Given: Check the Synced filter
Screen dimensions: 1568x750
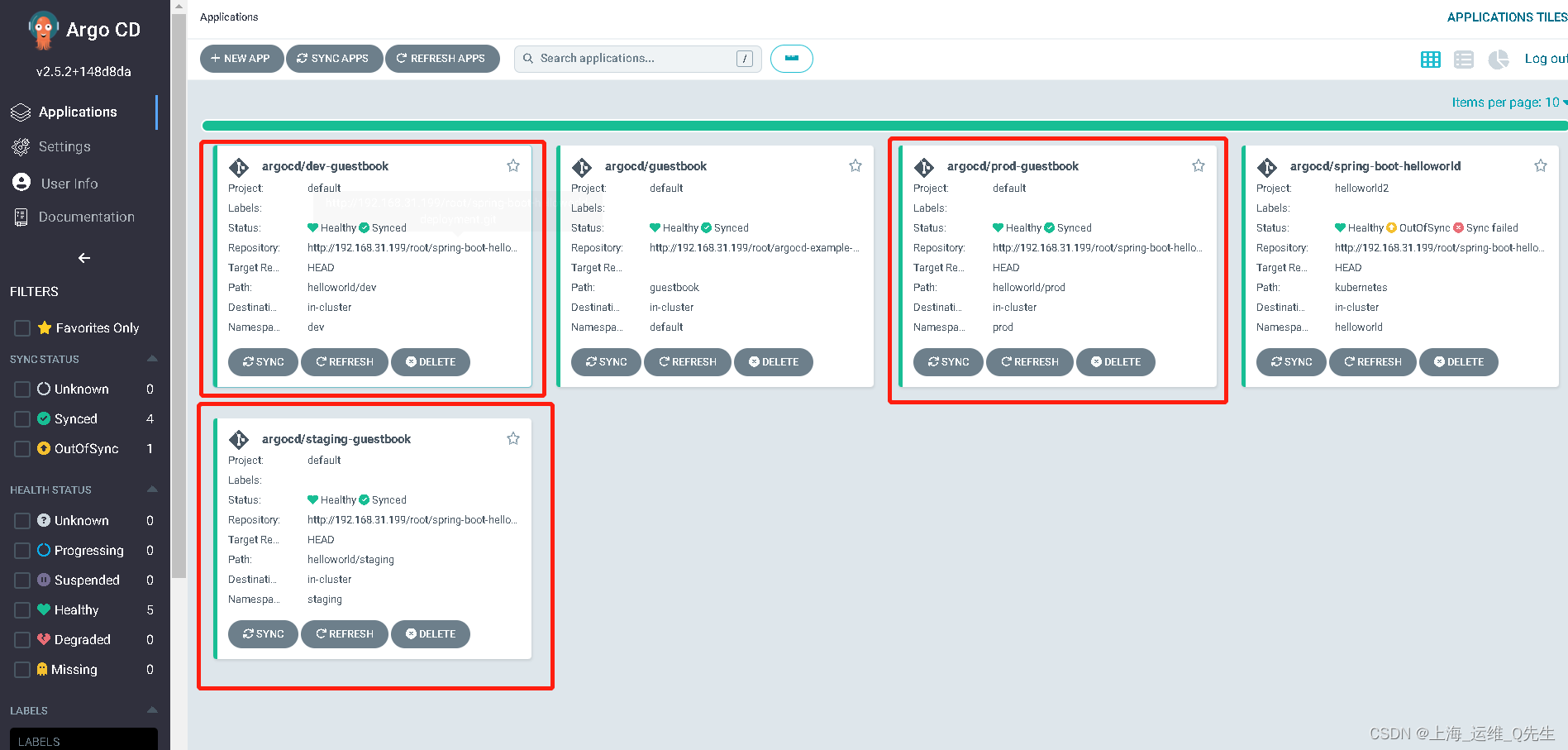Looking at the screenshot, I should 22,419.
